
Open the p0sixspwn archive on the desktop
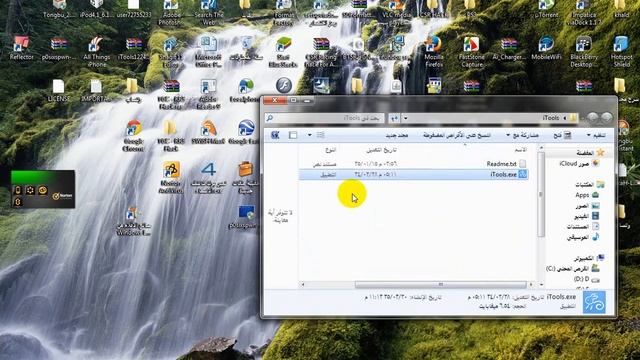[59, 49]
